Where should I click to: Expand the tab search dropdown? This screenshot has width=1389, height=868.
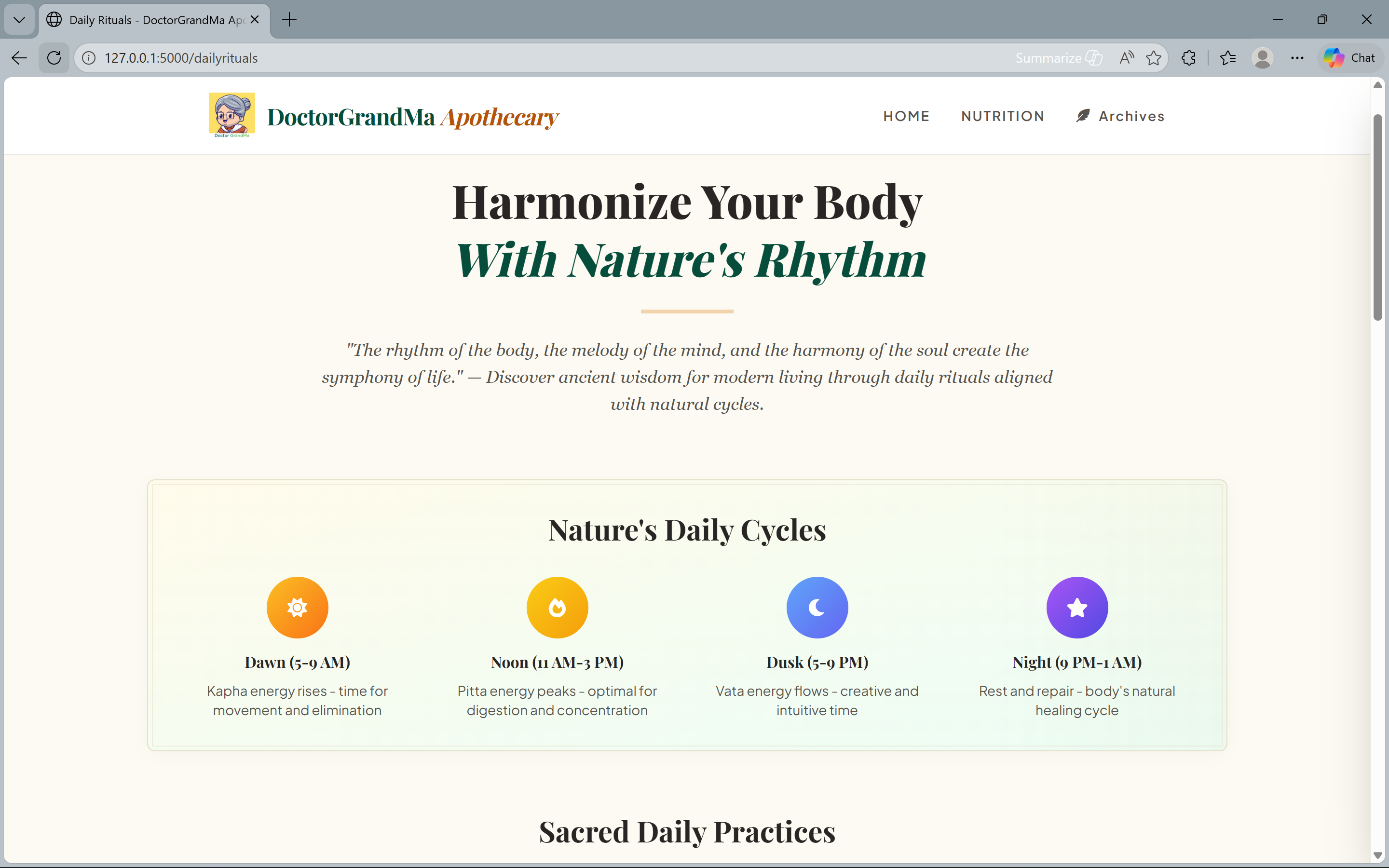[x=19, y=20]
